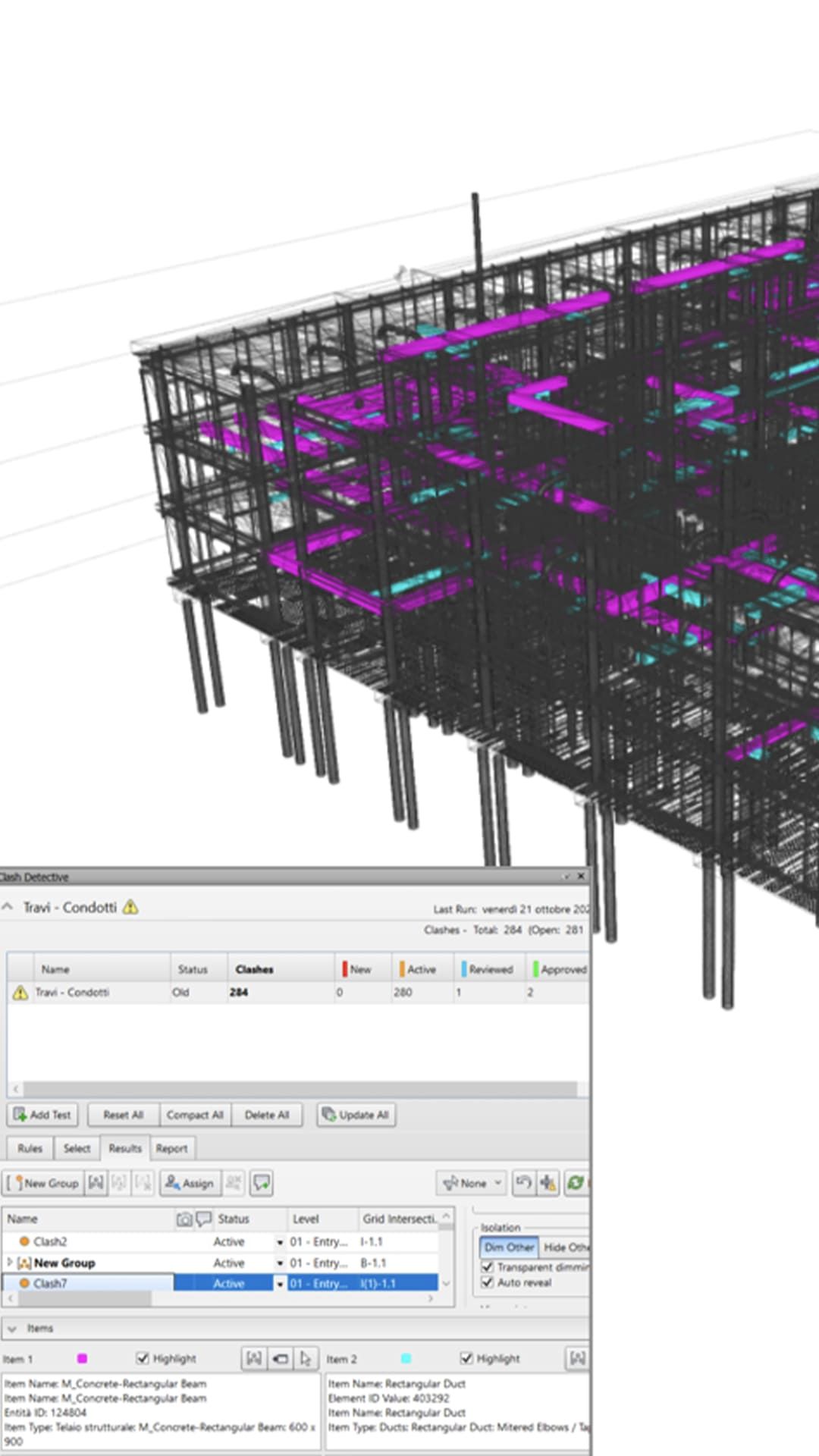Toggle Item 1 Highlight checkbox
The image size is (819, 1456).
(x=142, y=1358)
